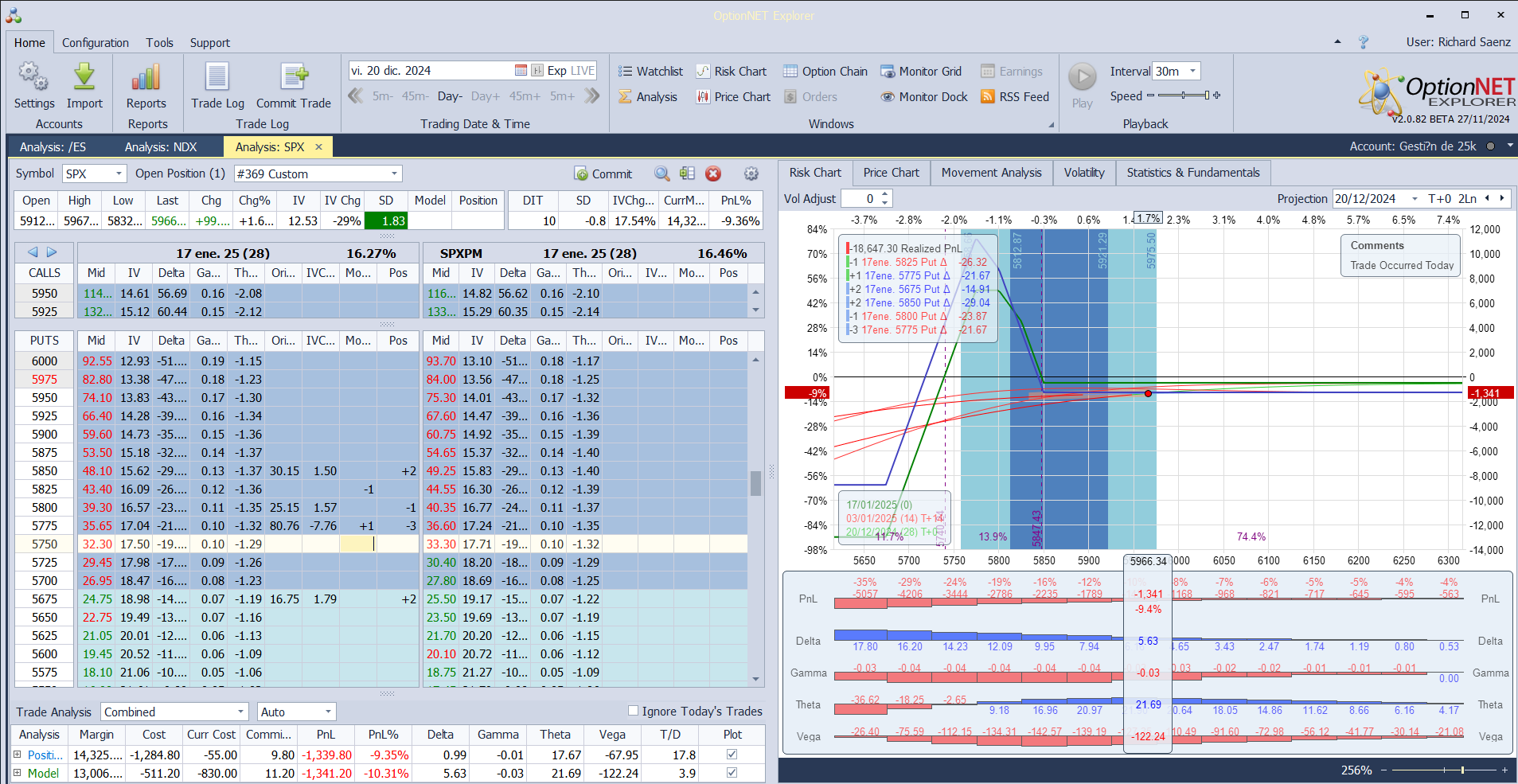The image size is (1518, 784).
Task: Step back one day with Day-
Action: pyautogui.click(x=450, y=96)
